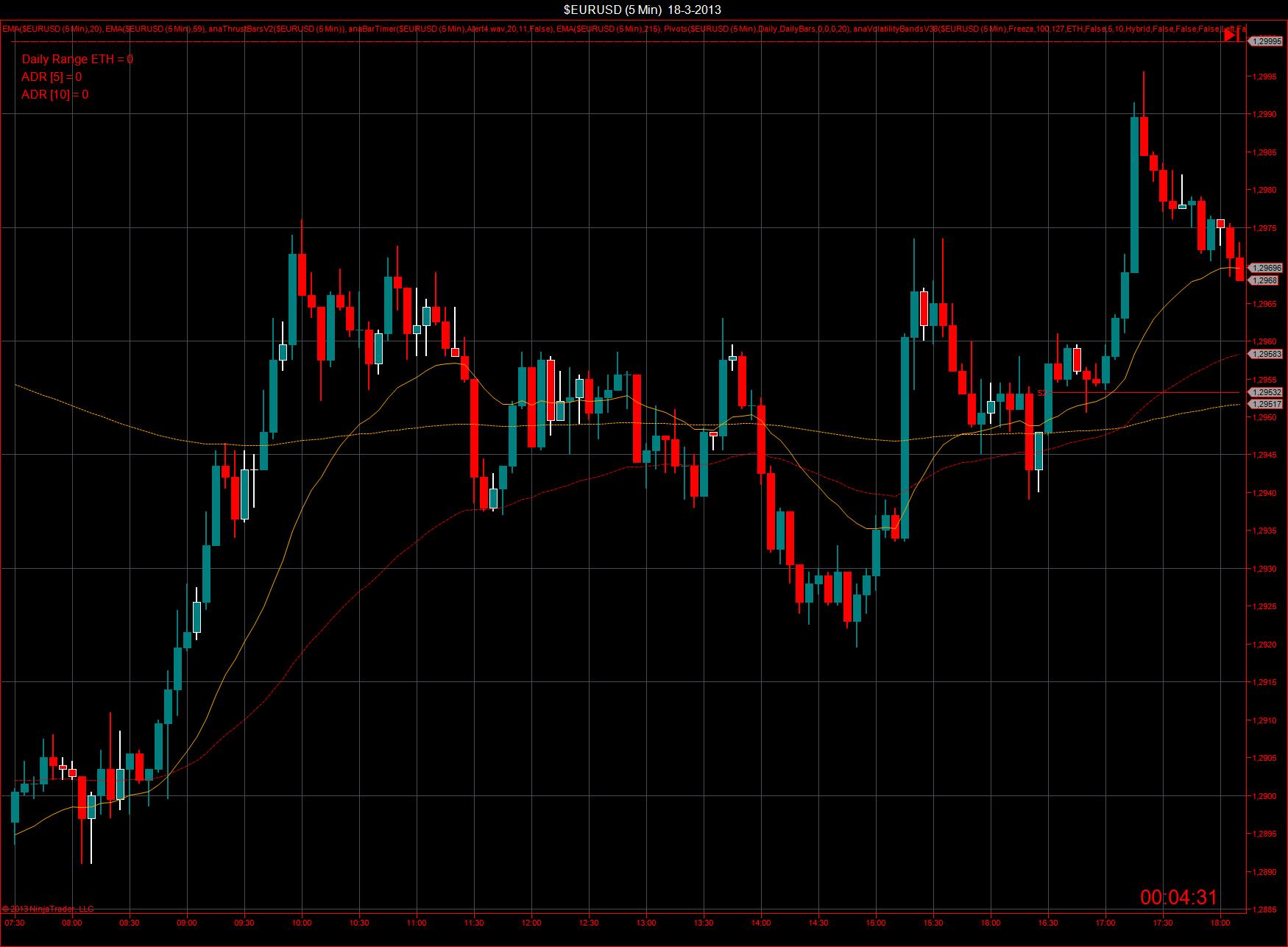Click the ADR [5] = 0 label
The image size is (1288, 947).
click(x=52, y=77)
